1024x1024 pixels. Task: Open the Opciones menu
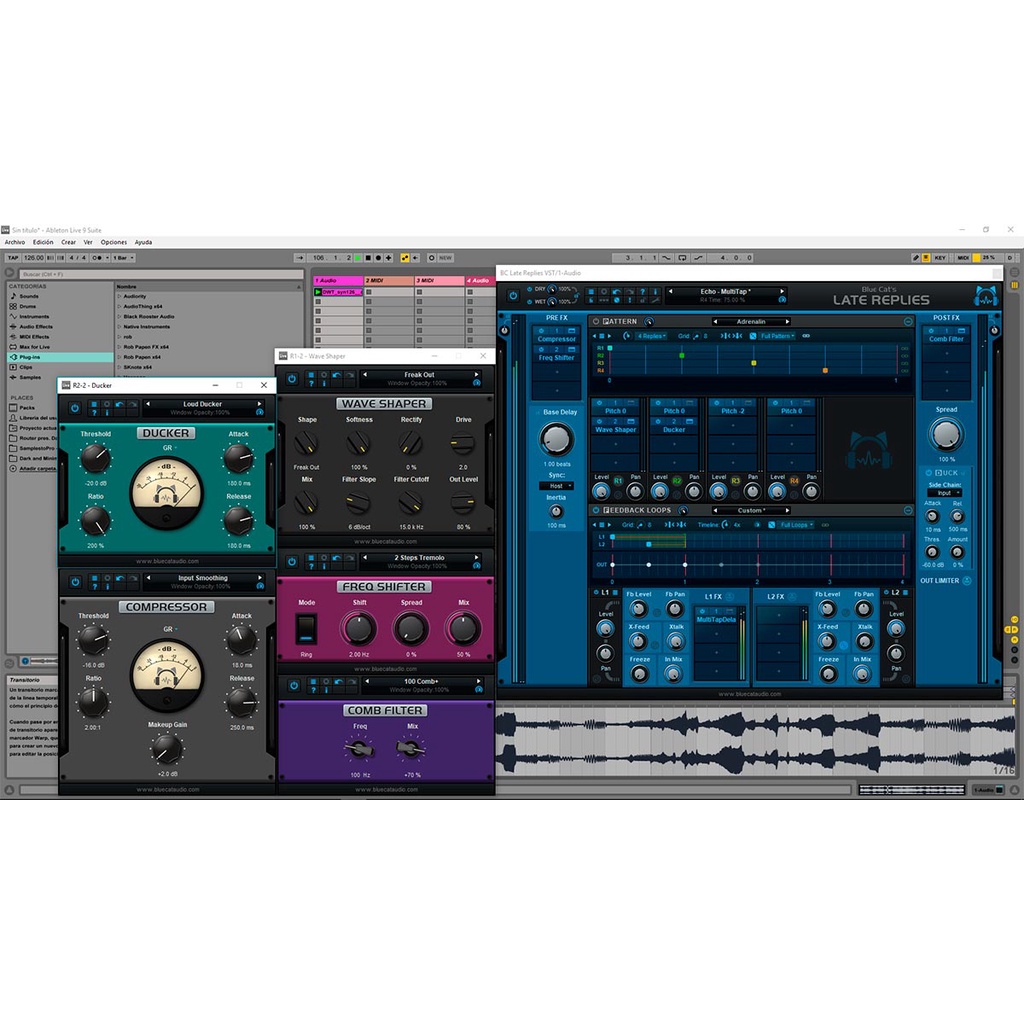[114, 242]
